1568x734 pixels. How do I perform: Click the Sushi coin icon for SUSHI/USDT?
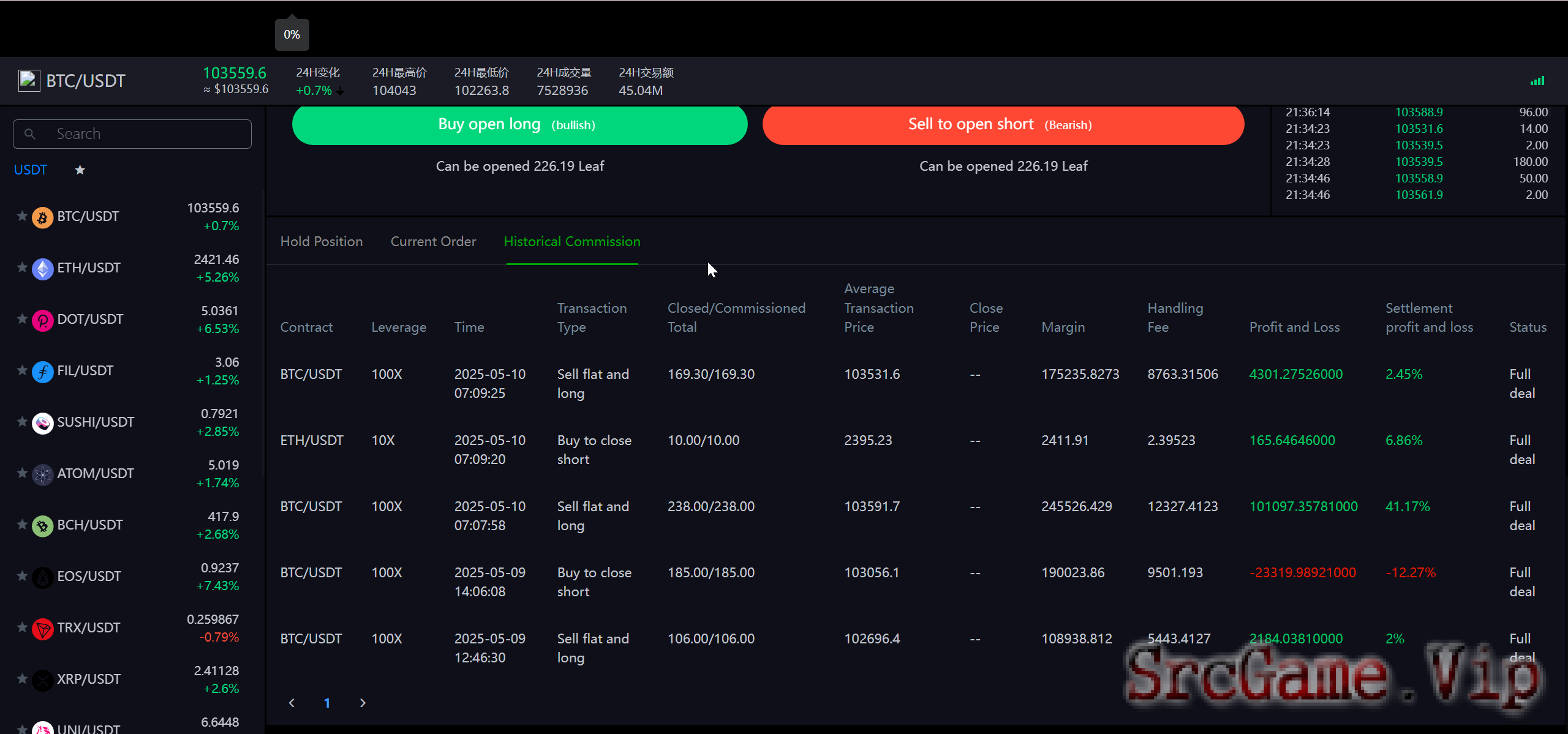[x=42, y=423]
